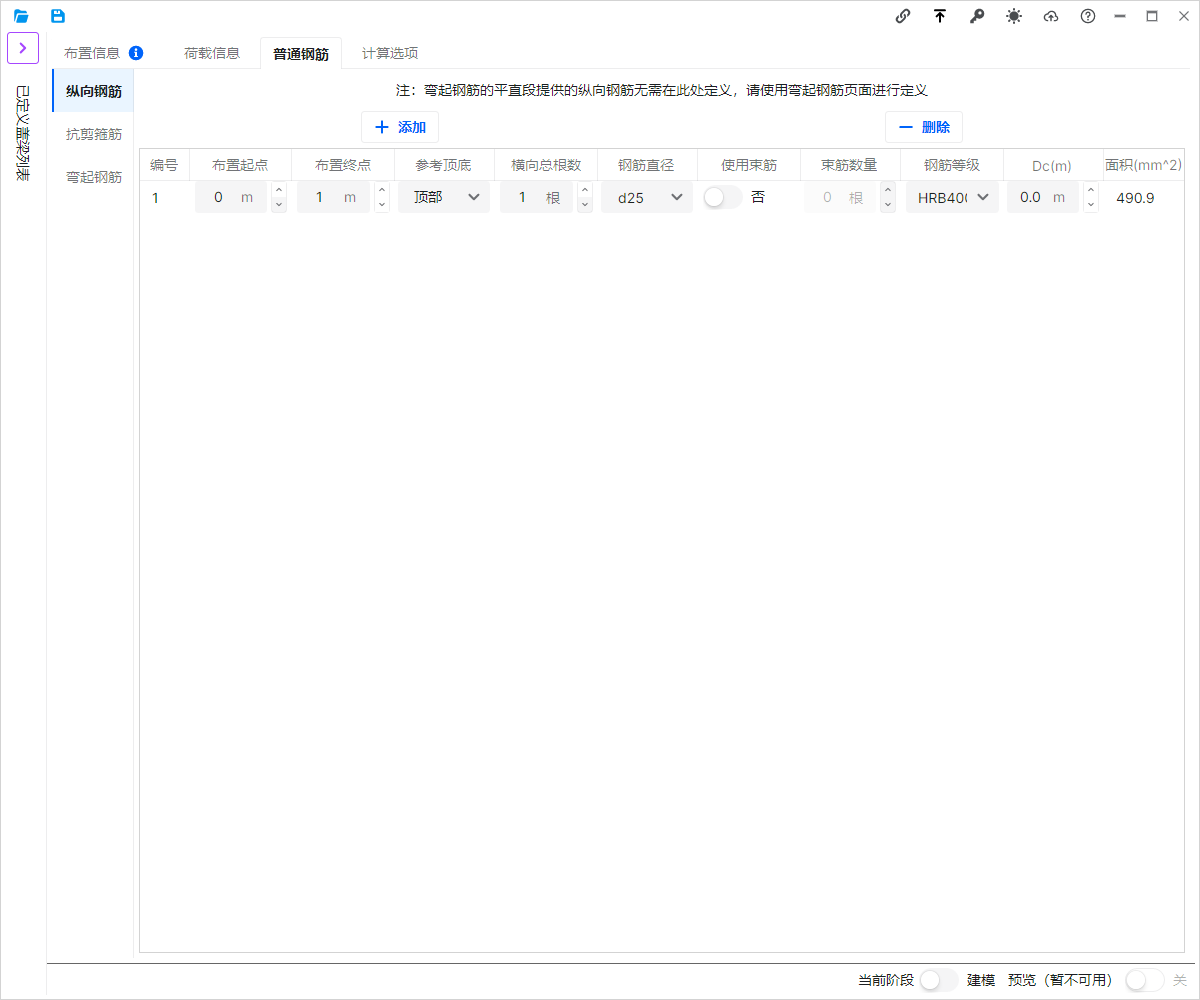Click the 删除 button

924,127
